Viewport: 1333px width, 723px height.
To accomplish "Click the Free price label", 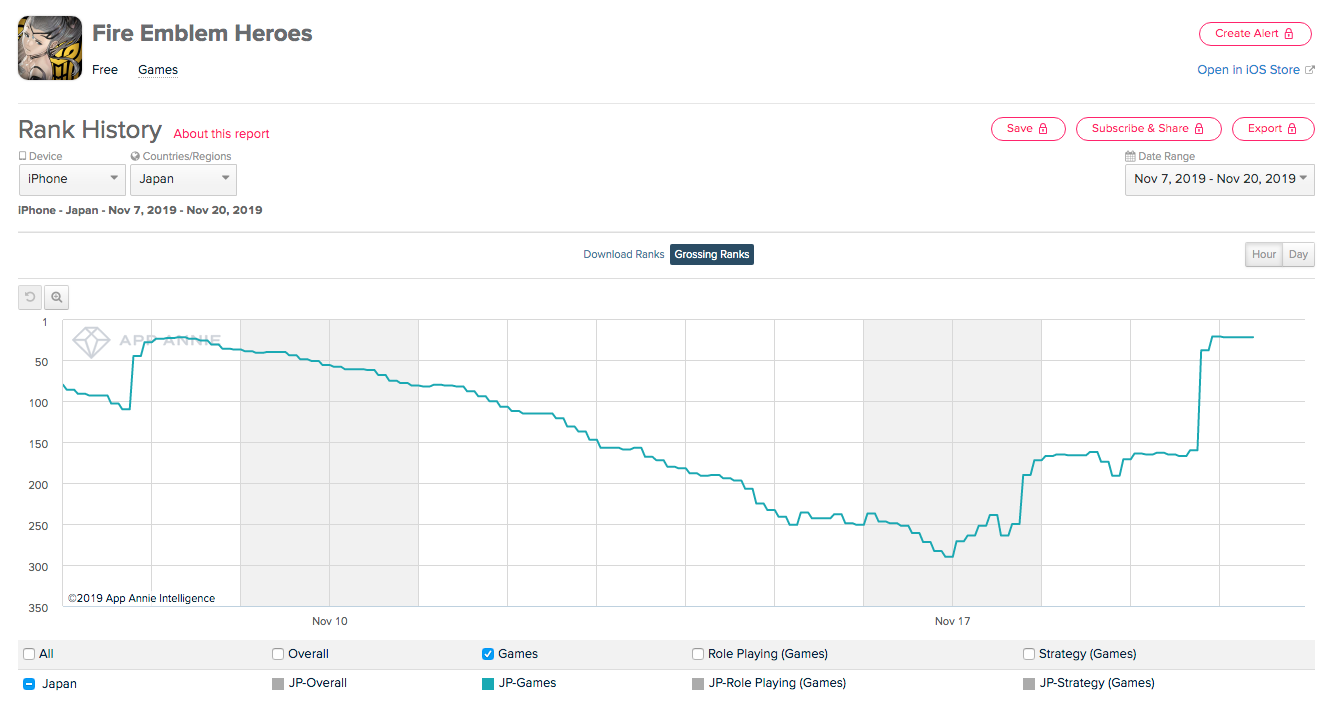I will tap(105, 70).
